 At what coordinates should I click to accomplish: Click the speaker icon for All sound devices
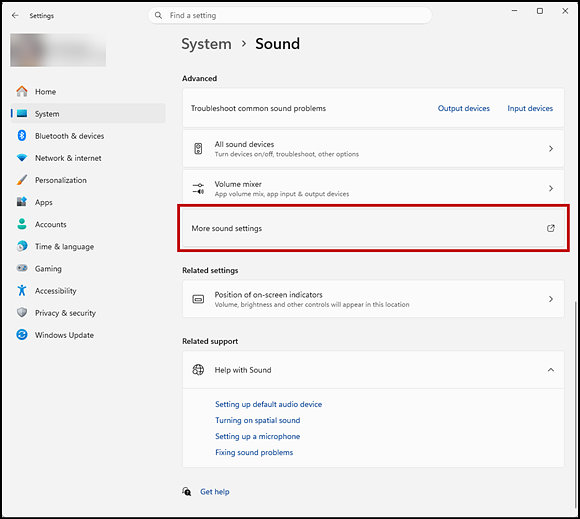(198, 149)
